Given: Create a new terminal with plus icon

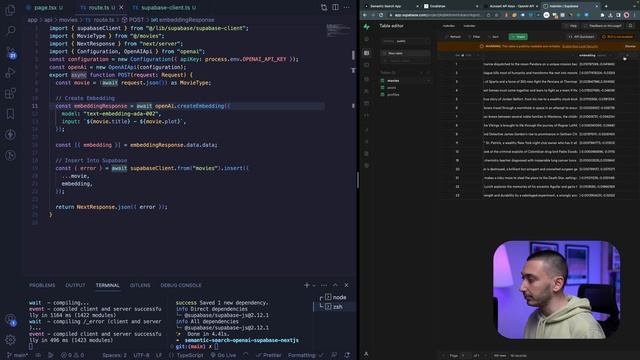Looking at the screenshot, I should click(307, 285).
